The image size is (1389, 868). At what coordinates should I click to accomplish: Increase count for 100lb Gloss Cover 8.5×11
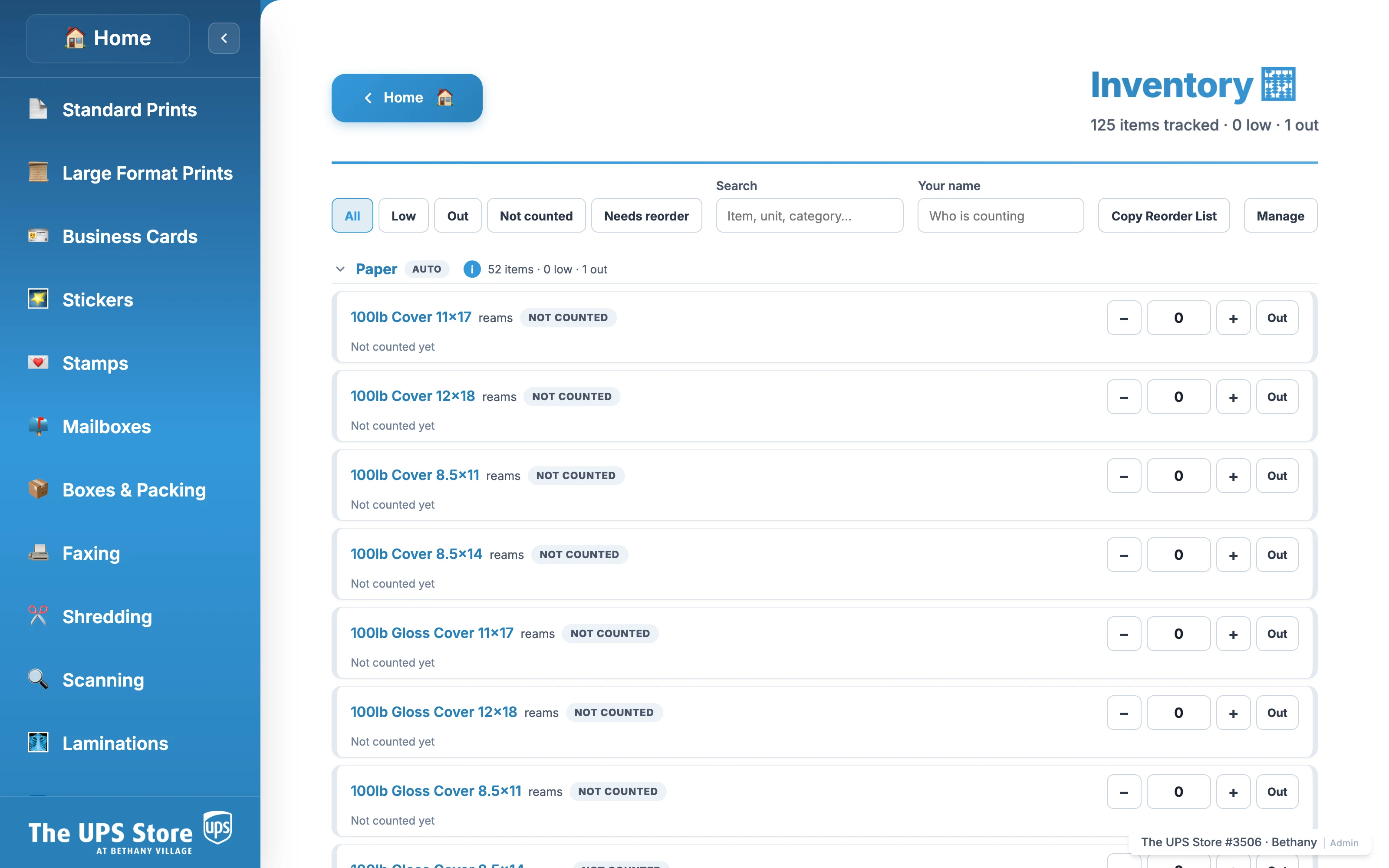pos(1233,792)
